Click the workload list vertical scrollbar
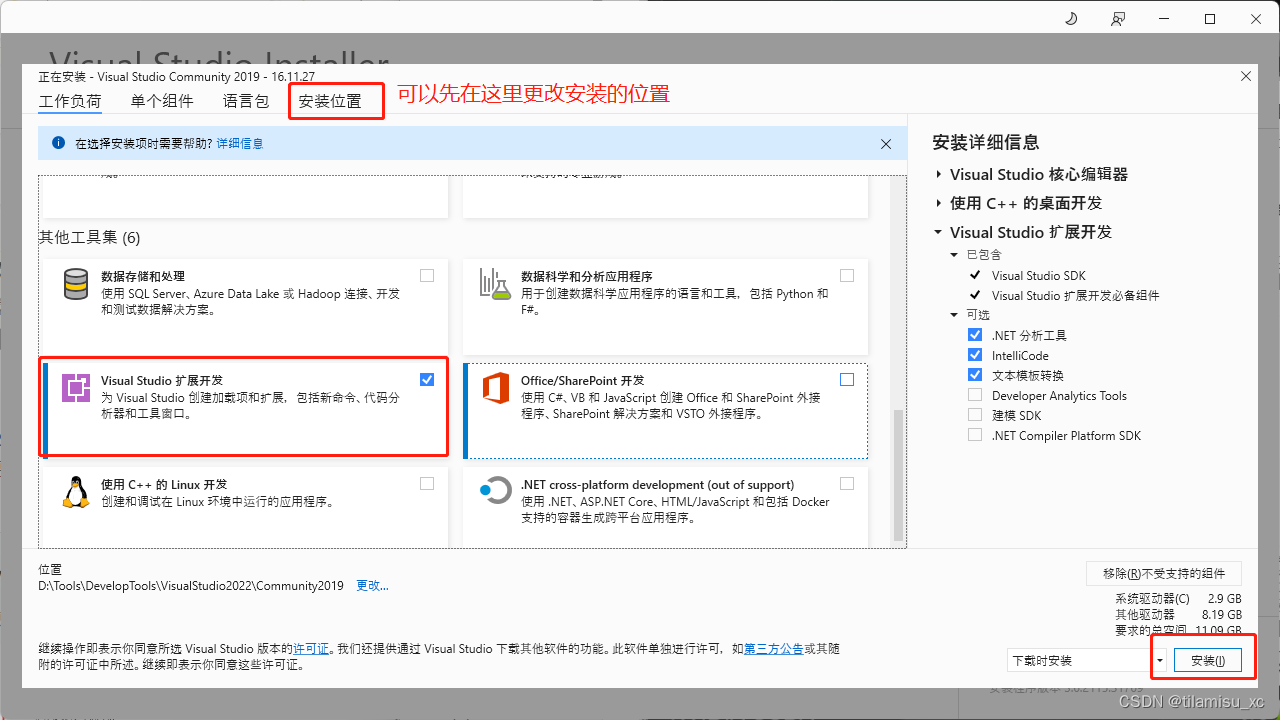This screenshot has height=720, width=1280. pos(898,475)
